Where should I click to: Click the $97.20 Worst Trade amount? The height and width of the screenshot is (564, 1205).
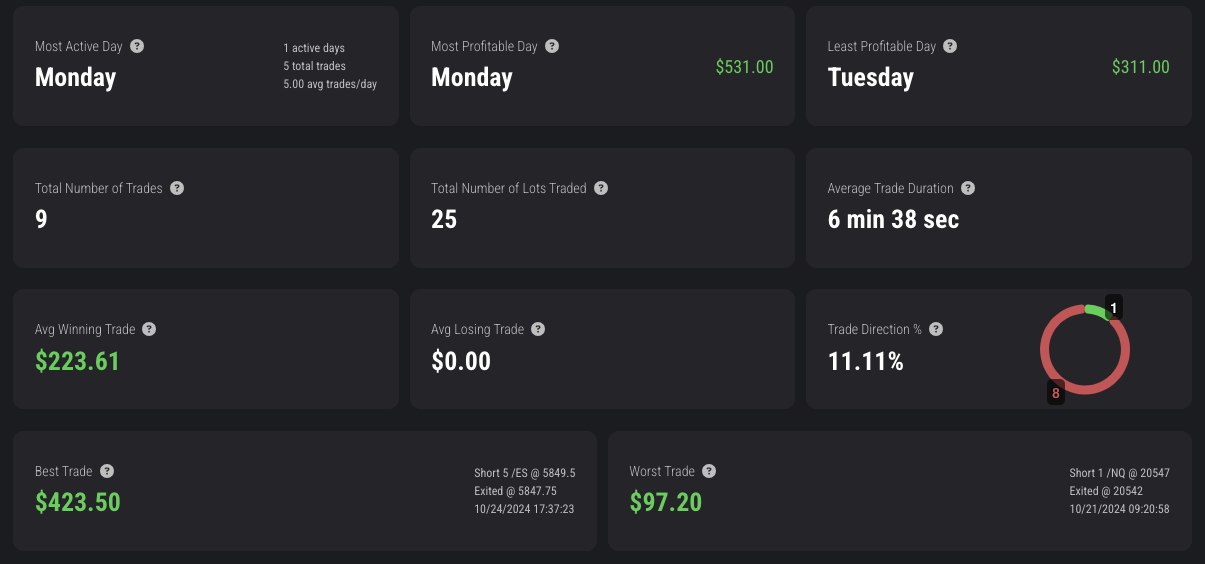pyautogui.click(x=666, y=502)
